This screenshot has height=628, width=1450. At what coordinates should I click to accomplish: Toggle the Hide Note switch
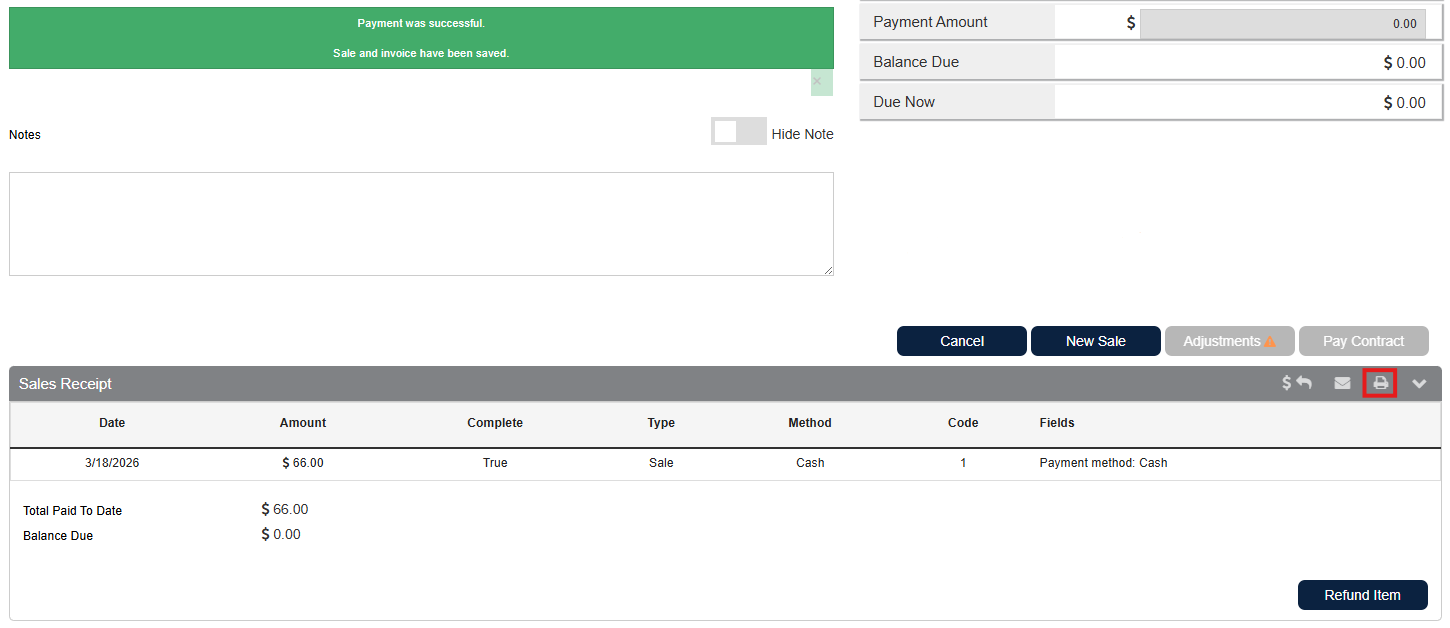(x=738, y=132)
